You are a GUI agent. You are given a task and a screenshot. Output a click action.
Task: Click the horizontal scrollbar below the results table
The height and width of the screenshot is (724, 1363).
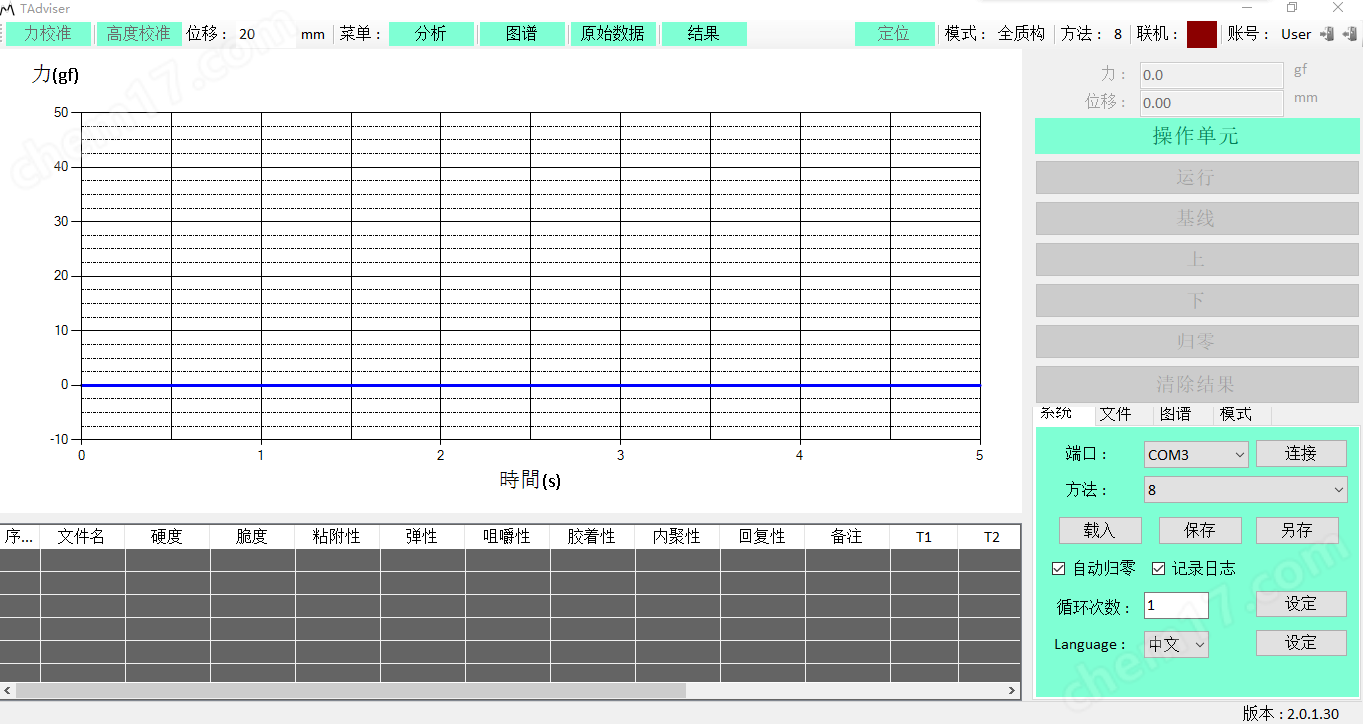coord(350,689)
